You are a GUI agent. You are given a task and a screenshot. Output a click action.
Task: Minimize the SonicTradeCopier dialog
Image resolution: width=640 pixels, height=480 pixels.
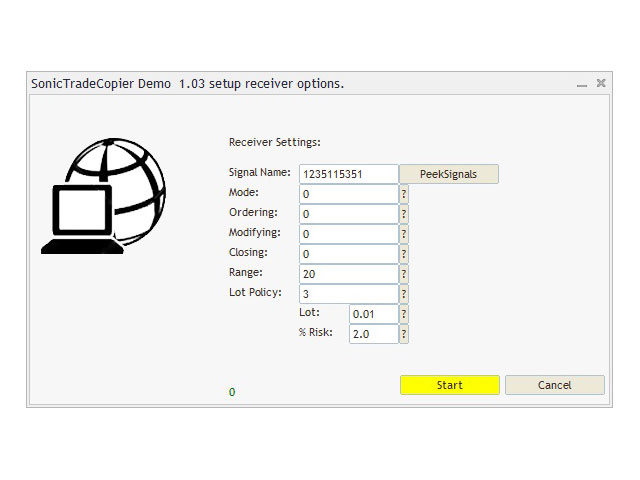(582, 84)
